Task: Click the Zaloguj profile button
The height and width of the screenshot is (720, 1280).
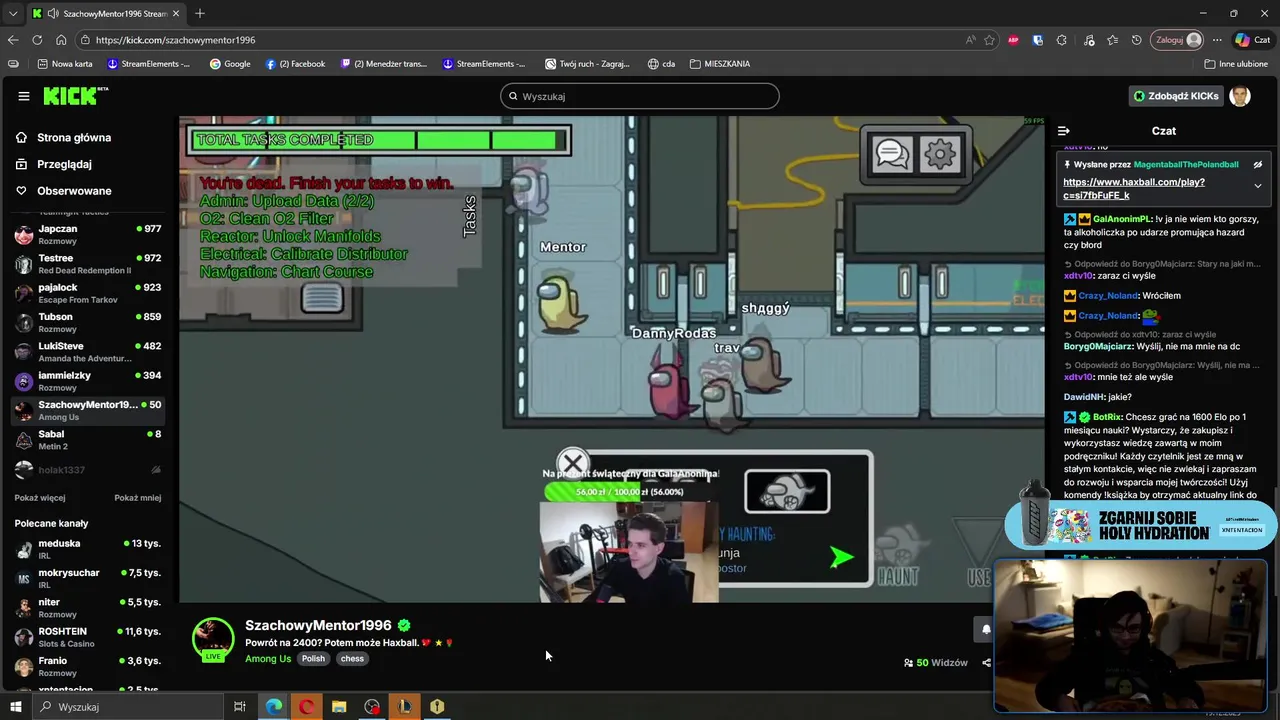Action: [1178, 40]
